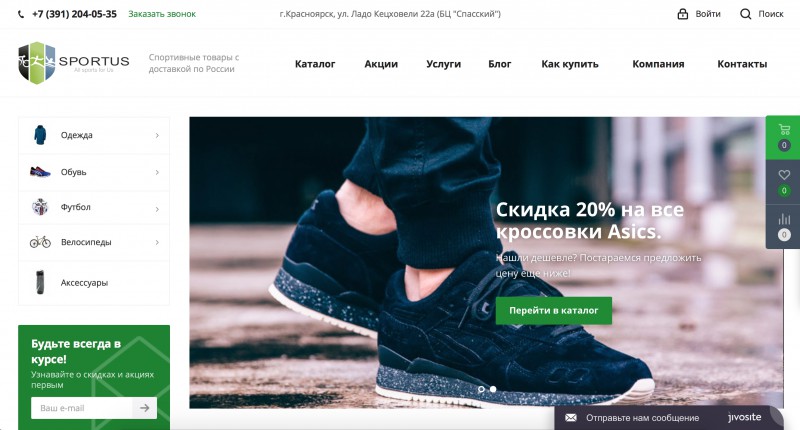The height and width of the screenshot is (430, 800).
Task: Expand the Одежда category arrow
Action: [x=157, y=135]
